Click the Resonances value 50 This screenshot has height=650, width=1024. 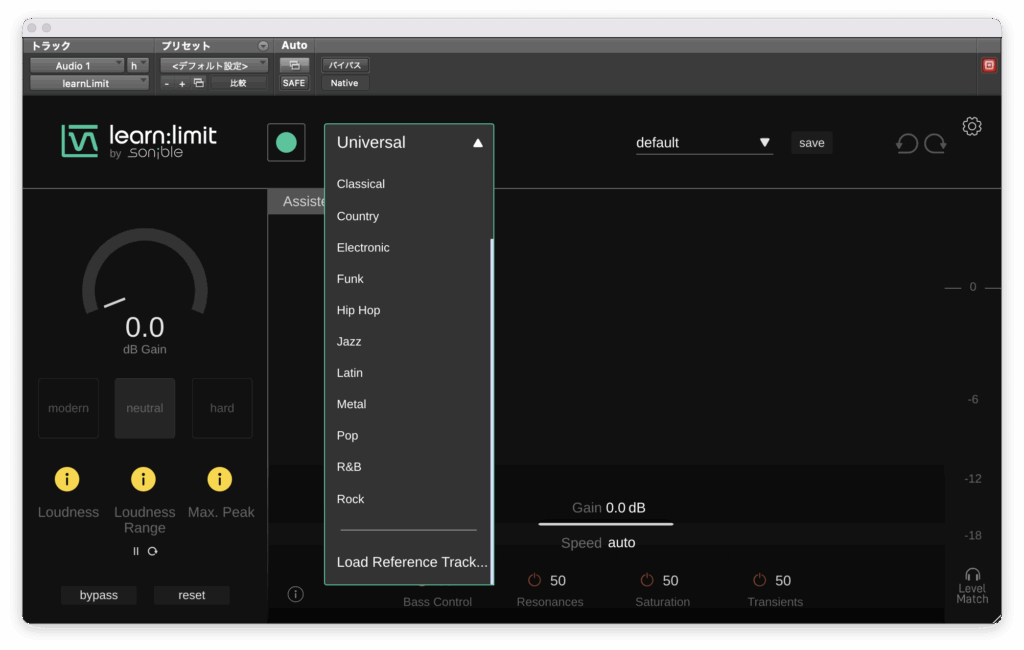tap(558, 580)
